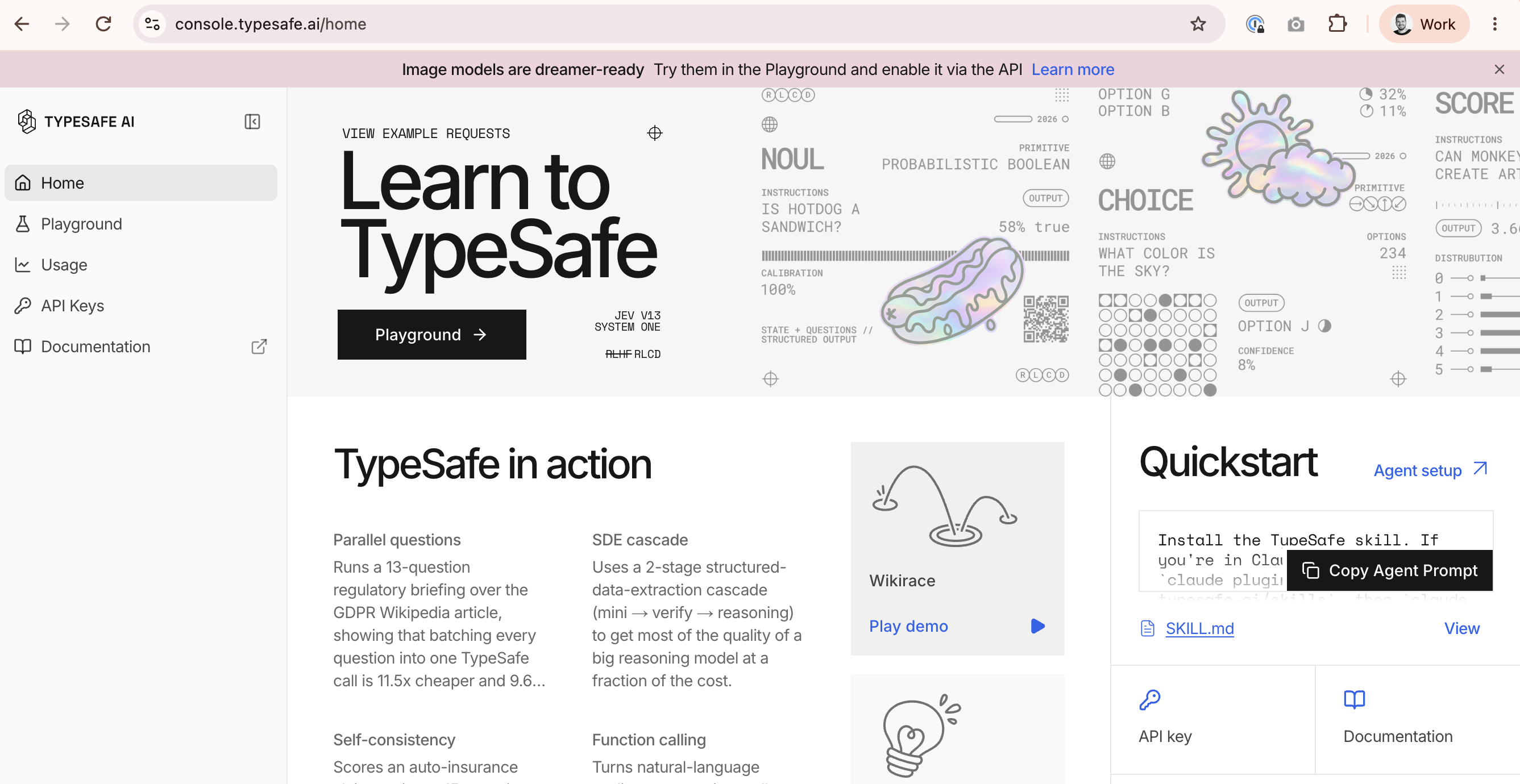The width and height of the screenshot is (1520, 784).
Task: Click the Agent setup arrow icon
Action: coord(1479,468)
